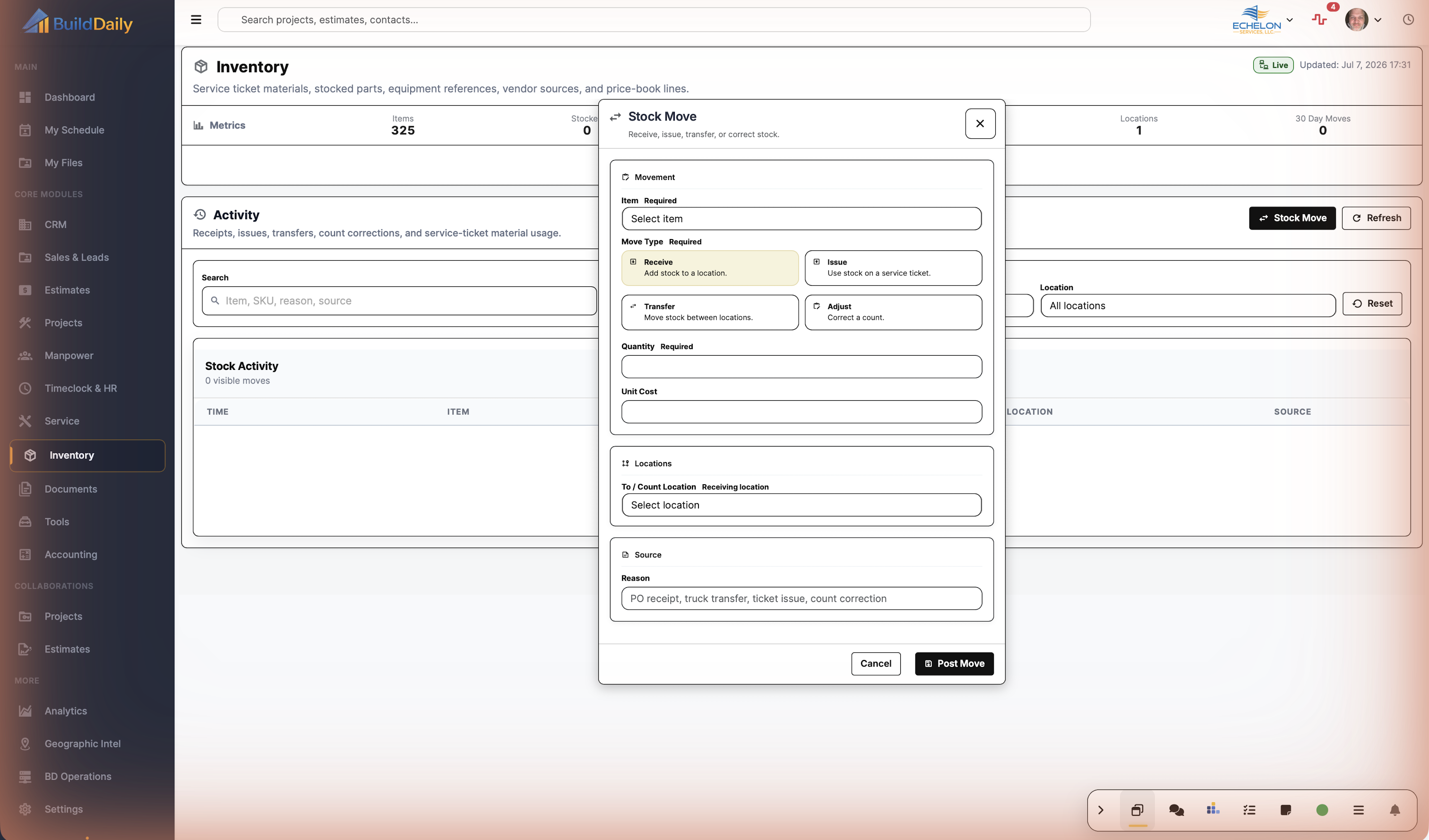Click the sticky note icon in bottom dock
Viewport: 1429px width, 840px height.
(1285, 810)
